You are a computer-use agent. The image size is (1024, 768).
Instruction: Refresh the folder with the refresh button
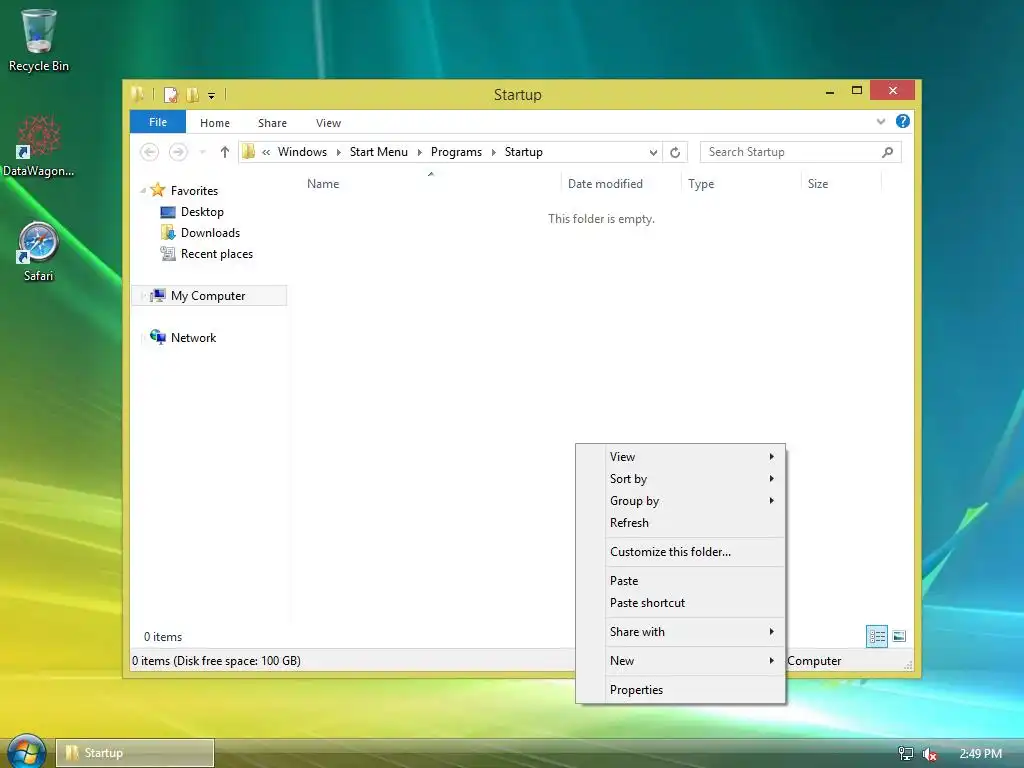click(675, 152)
